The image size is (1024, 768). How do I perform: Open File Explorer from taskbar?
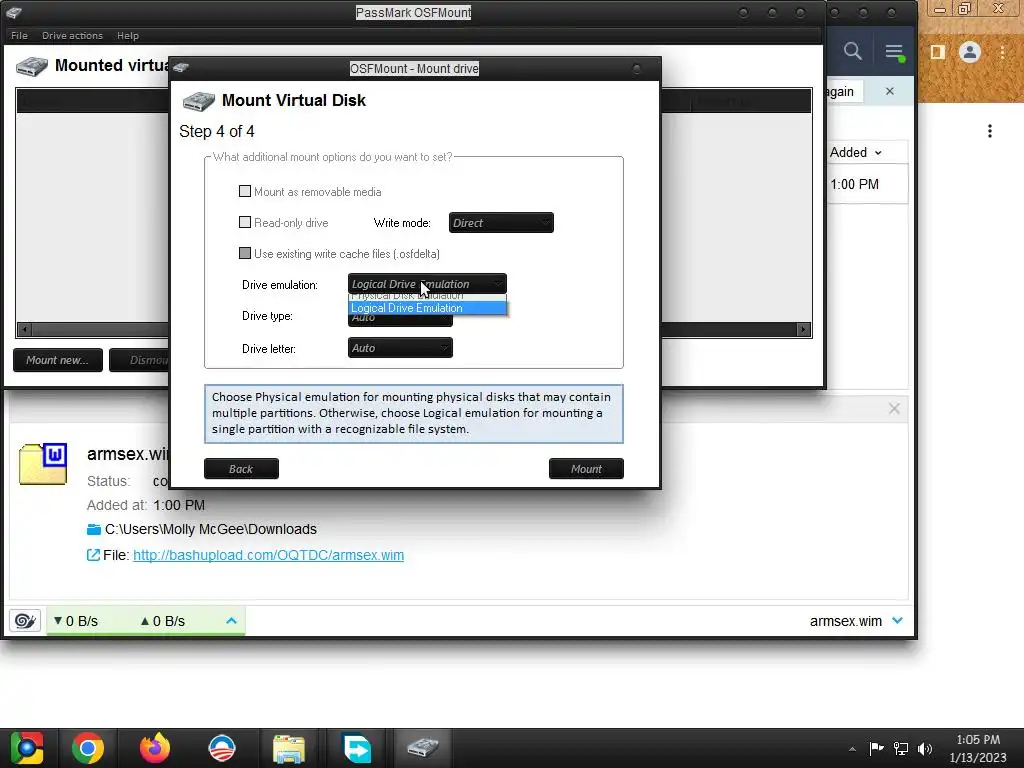tap(289, 748)
